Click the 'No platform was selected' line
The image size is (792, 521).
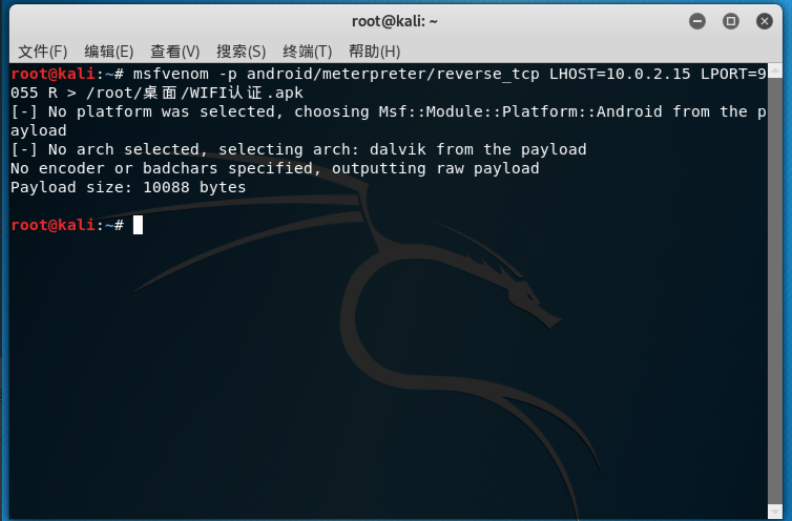[x=388, y=121]
